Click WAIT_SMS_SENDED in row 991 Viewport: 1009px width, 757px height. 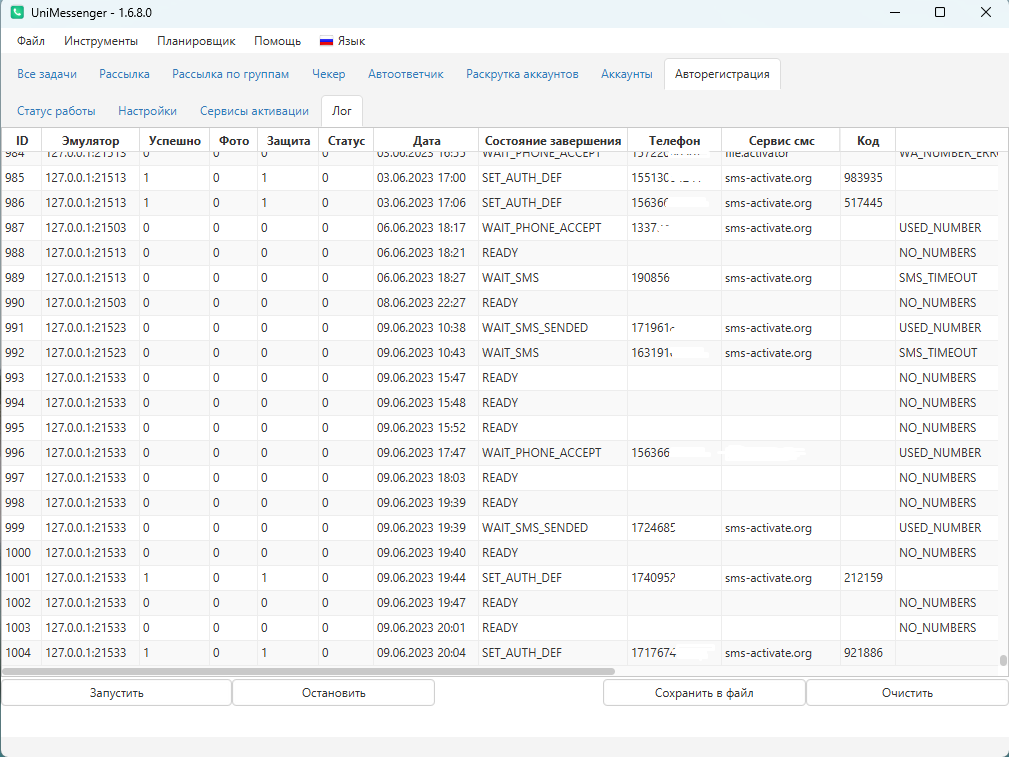coord(535,328)
